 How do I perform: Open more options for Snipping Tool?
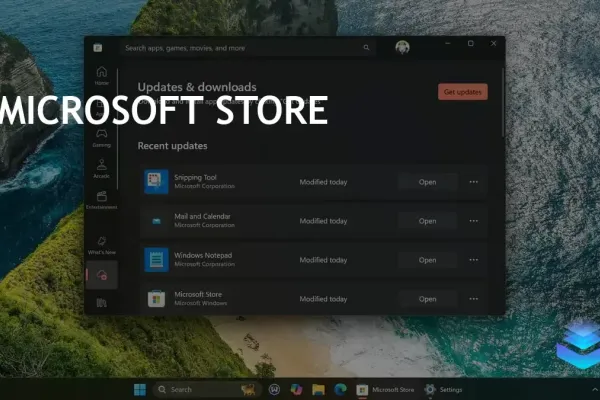click(473, 182)
